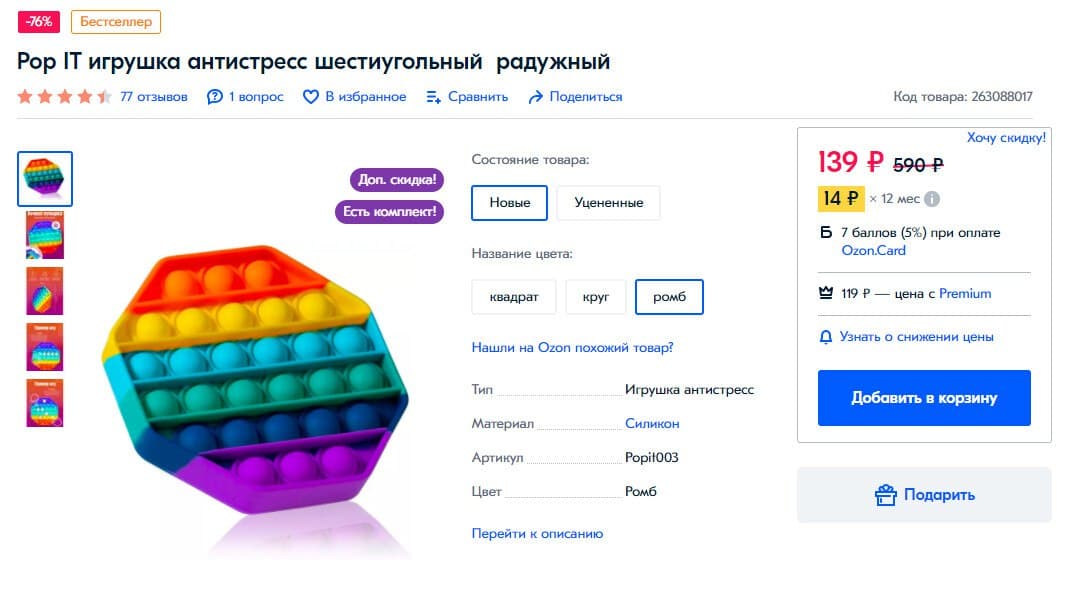Select the Уцененные condition option
The height and width of the screenshot is (593, 1066).
pyautogui.click(x=608, y=203)
